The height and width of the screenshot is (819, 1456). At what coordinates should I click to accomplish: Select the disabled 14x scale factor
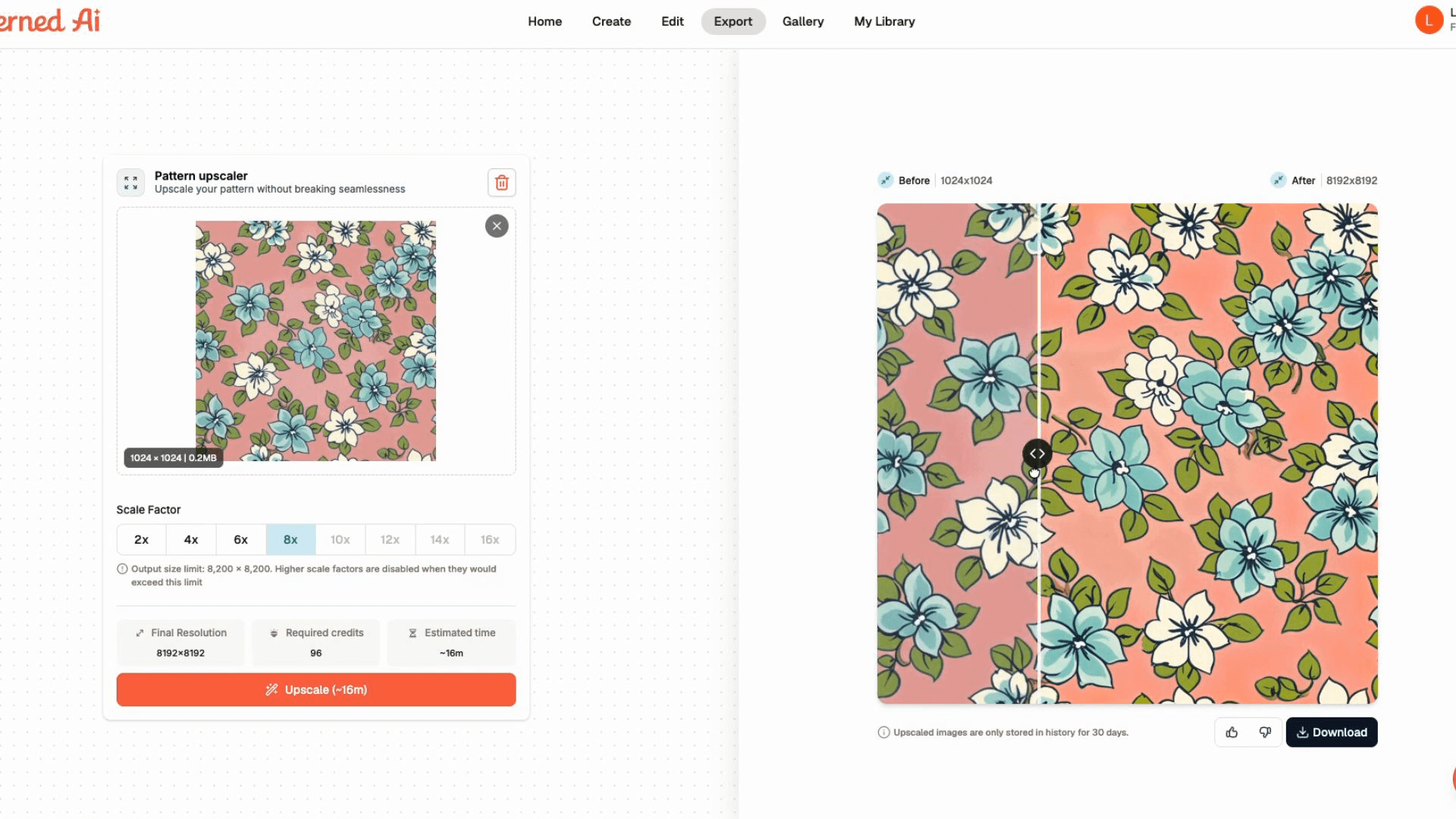point(440,540)
